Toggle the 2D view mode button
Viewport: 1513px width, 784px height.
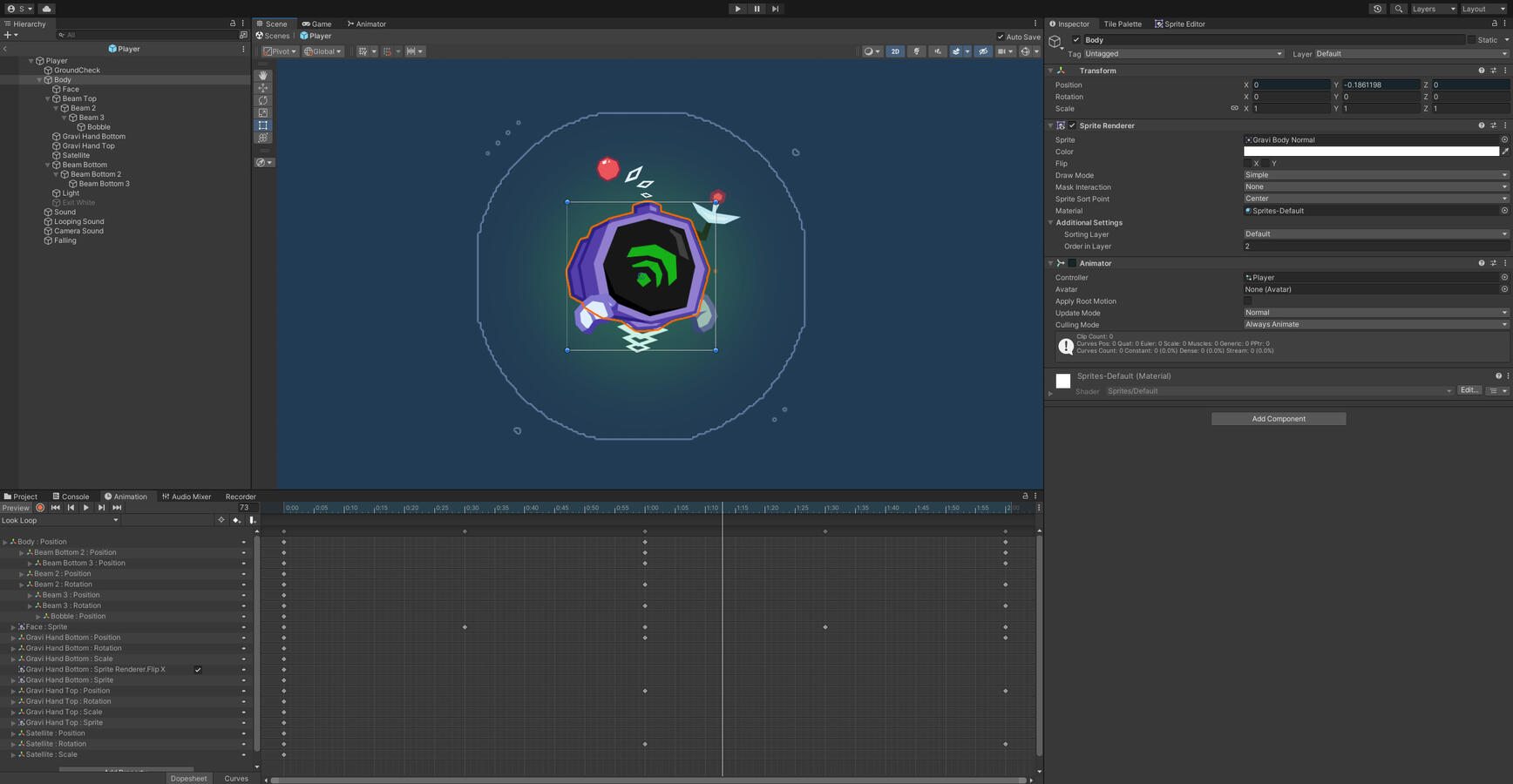pyautogui.click(x=895, y=51)
